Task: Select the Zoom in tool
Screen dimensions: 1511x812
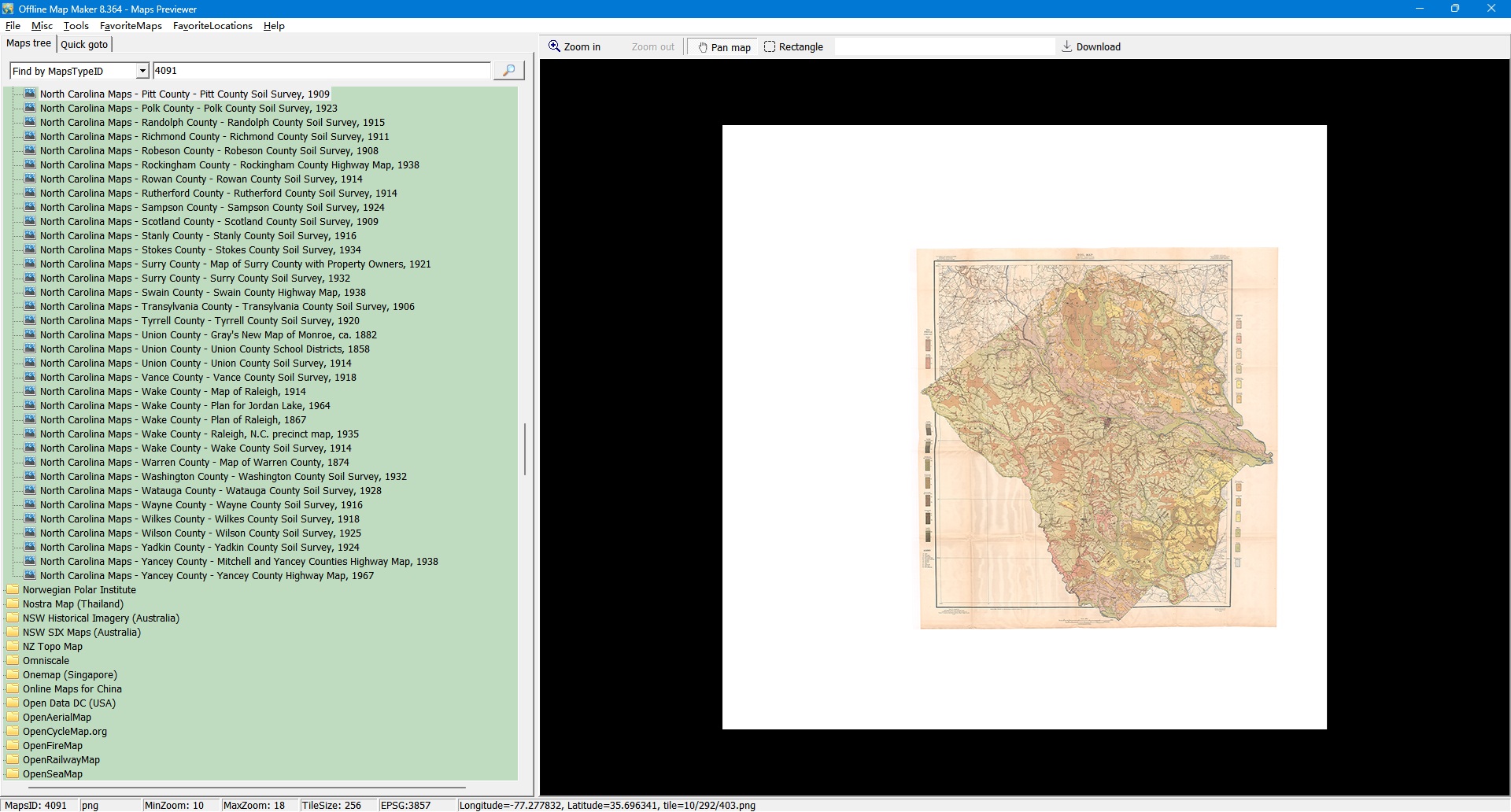Action: click(574, 47)
